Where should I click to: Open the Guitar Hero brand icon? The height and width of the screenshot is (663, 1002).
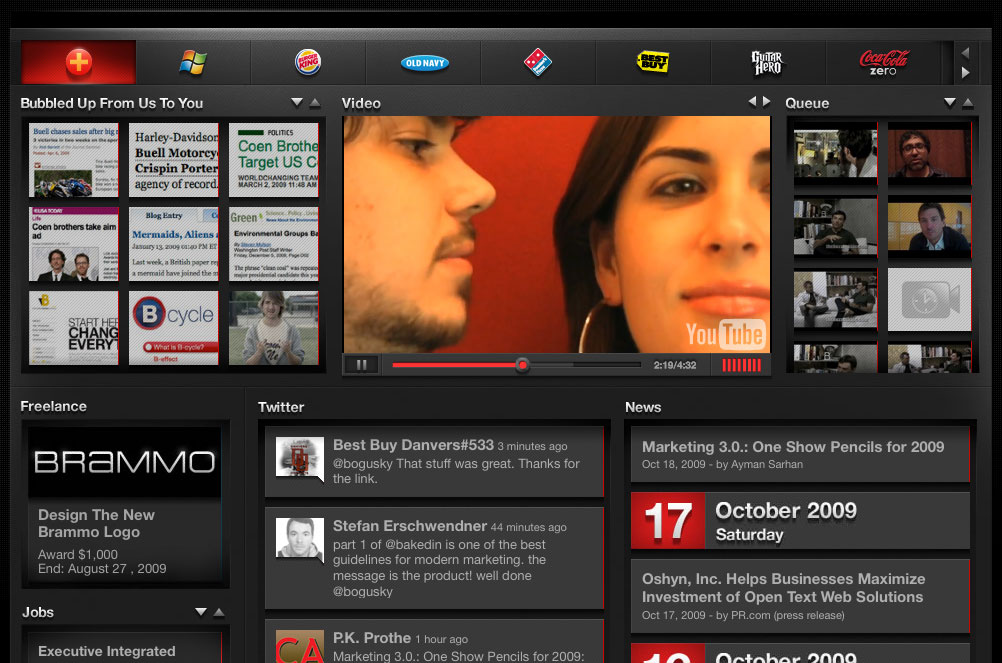(x=768, y=63)
